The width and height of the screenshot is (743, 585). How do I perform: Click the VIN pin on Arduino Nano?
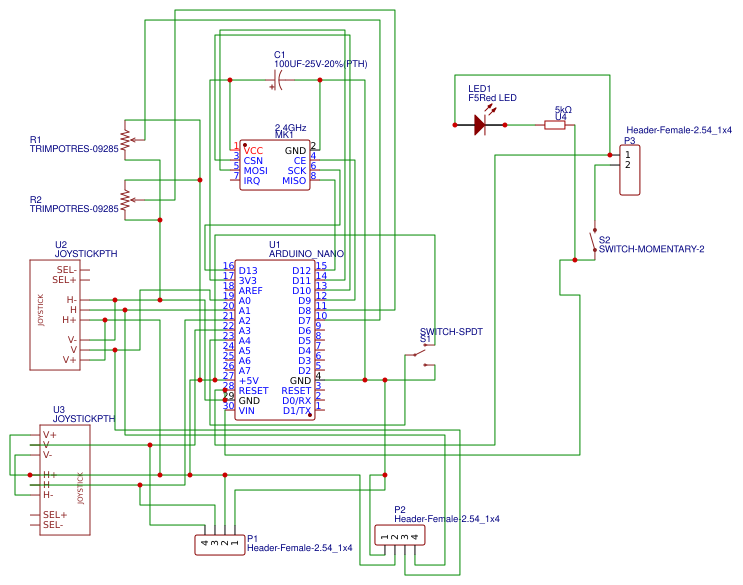(x=246, y=411)
